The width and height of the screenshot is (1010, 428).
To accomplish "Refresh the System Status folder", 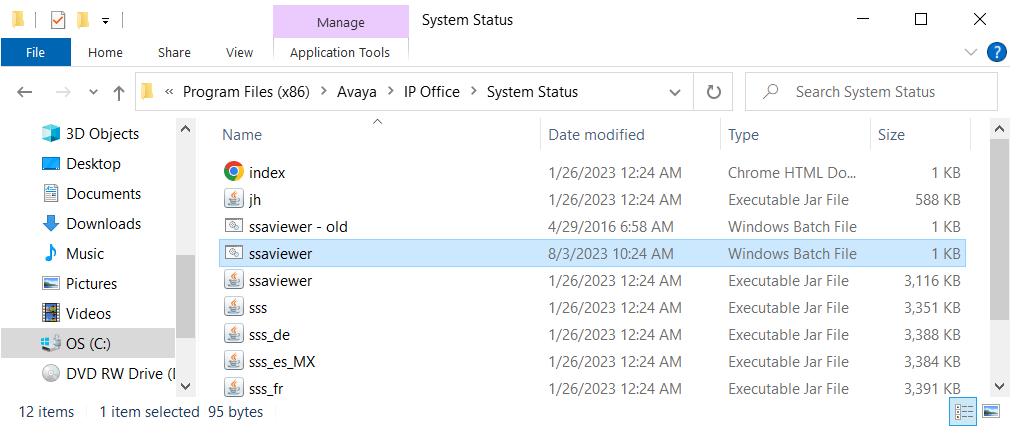I will point(713,92).
